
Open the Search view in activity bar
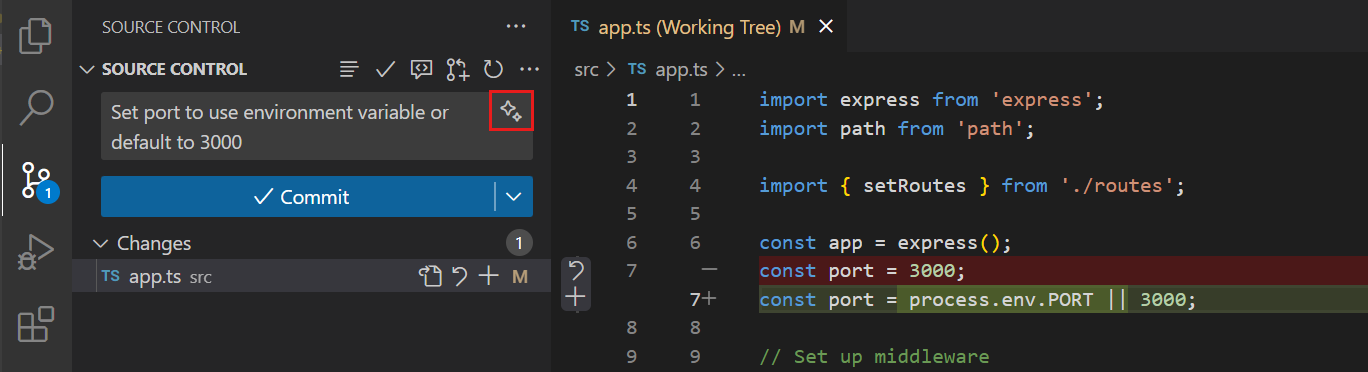pos(36,107)
